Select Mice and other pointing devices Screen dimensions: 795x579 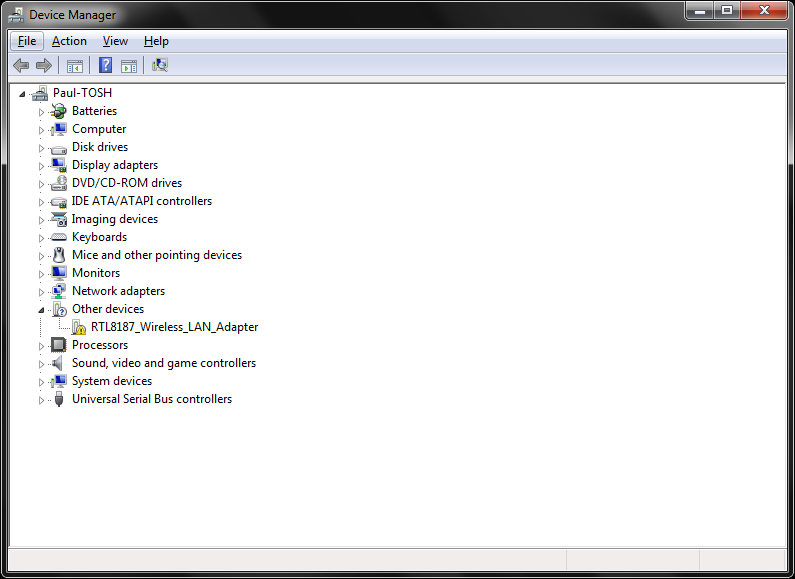[156, 255]
